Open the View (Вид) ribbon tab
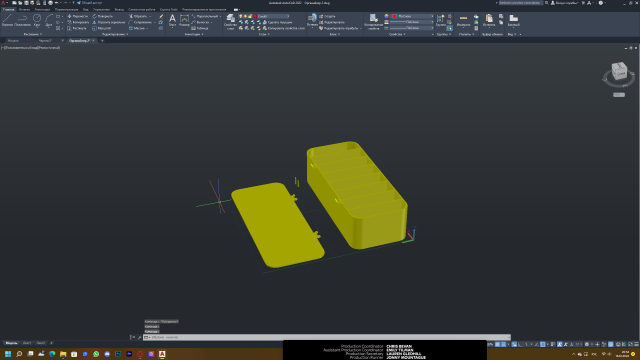Viewport: 640px width, 360px height. (86, 9)
